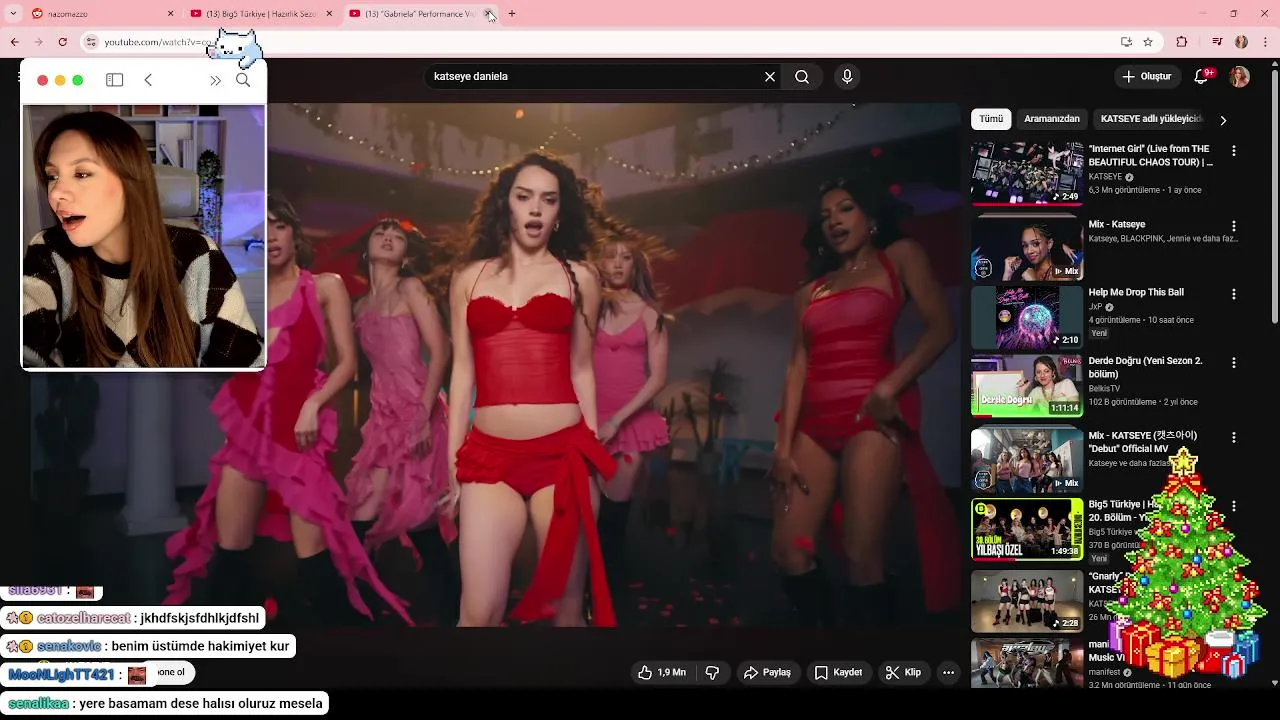1280x720 pixels.
Task: Open site information icon in address bar
Action: click(x=91, y=42)
